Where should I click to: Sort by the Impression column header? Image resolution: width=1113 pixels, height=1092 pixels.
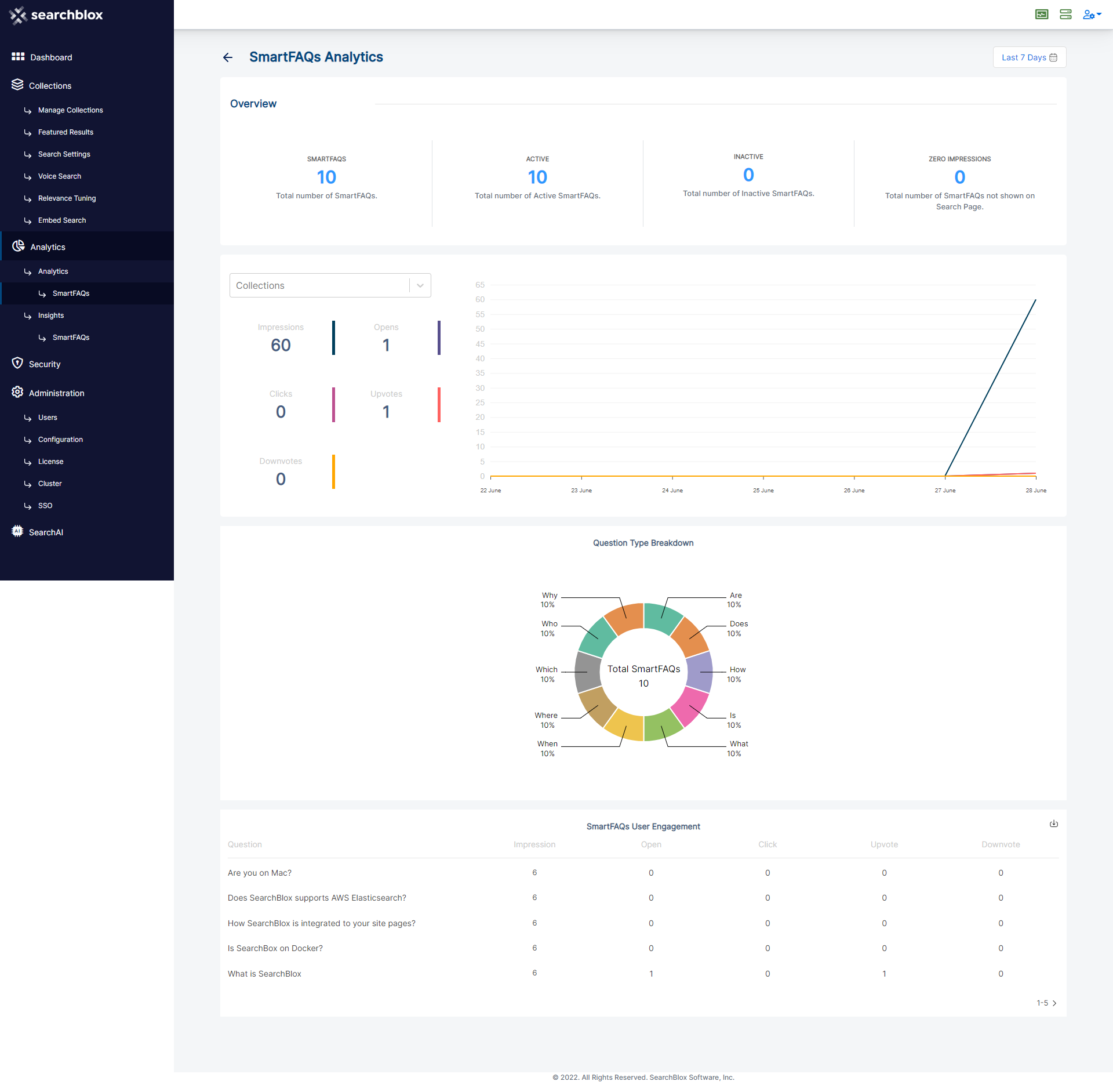[x=534, y=845]
